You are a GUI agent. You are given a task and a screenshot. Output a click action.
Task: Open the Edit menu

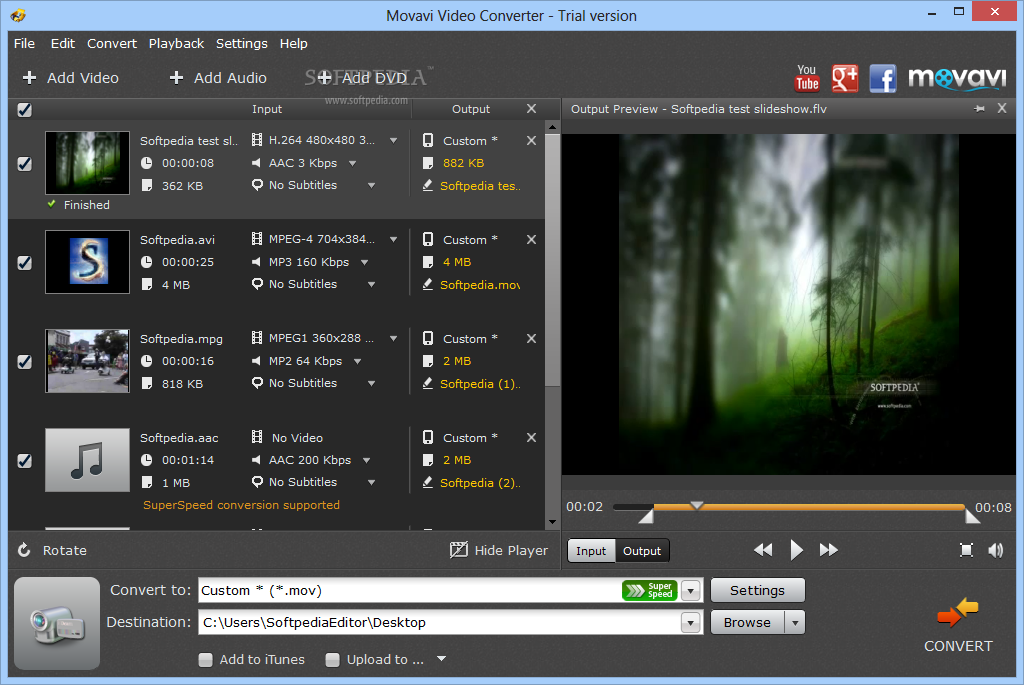click(x=63, y=43)
